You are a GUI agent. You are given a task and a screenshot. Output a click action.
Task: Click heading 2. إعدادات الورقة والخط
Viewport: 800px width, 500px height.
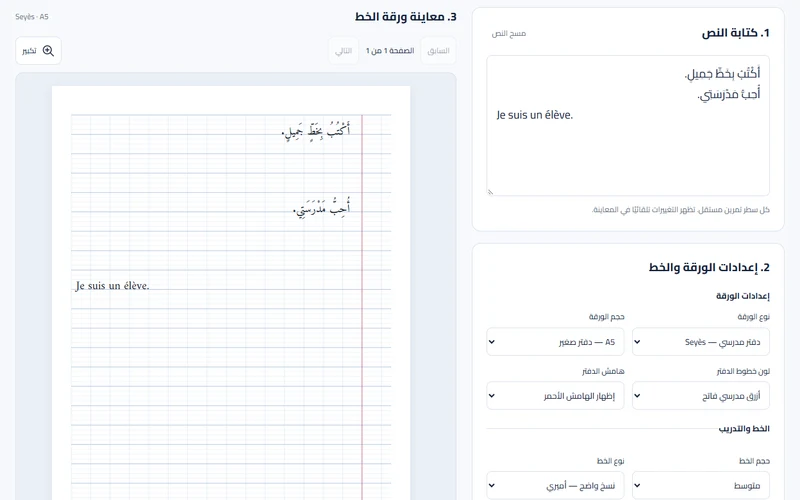(x=709, y=267)
